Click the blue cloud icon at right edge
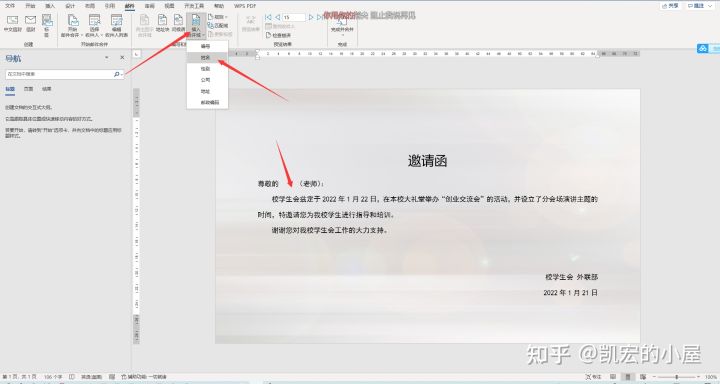The height and width of the screenshot is (384, 720). 703,48
